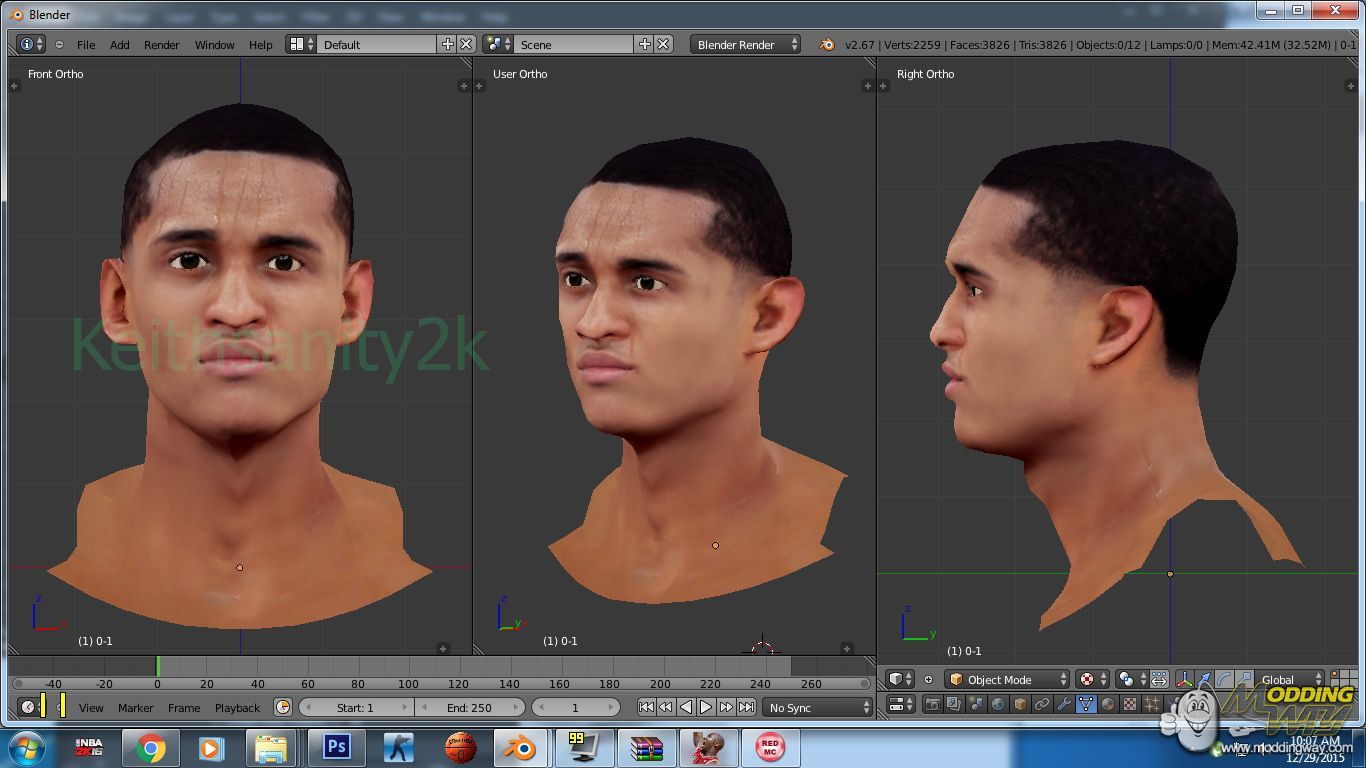This screenshot has height=768, width=1366.
Task: Open the World properties tab
Action: click(997, 704)
